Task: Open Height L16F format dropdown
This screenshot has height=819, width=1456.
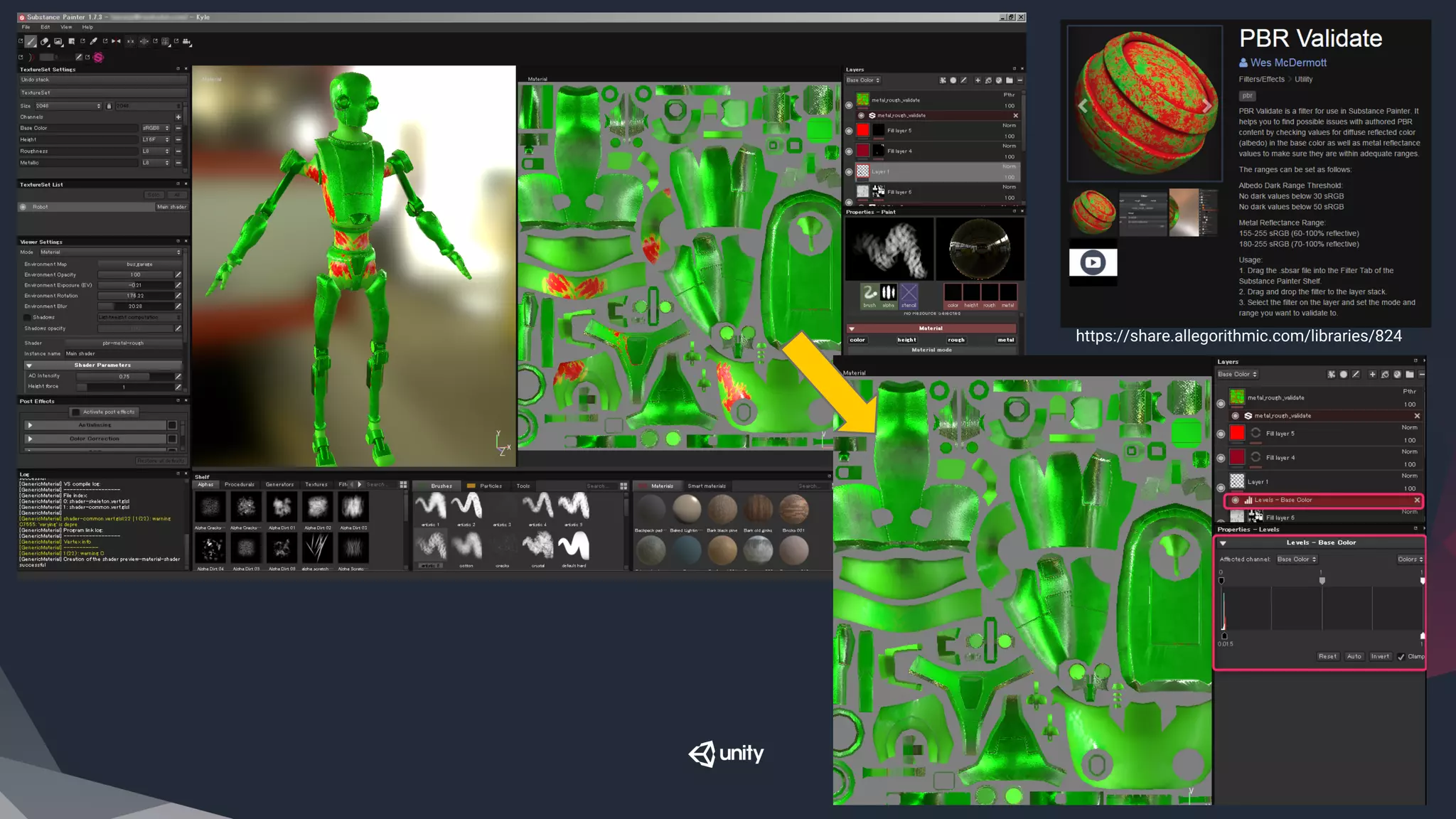Action: pyautogui.click(x=156, y=140)
